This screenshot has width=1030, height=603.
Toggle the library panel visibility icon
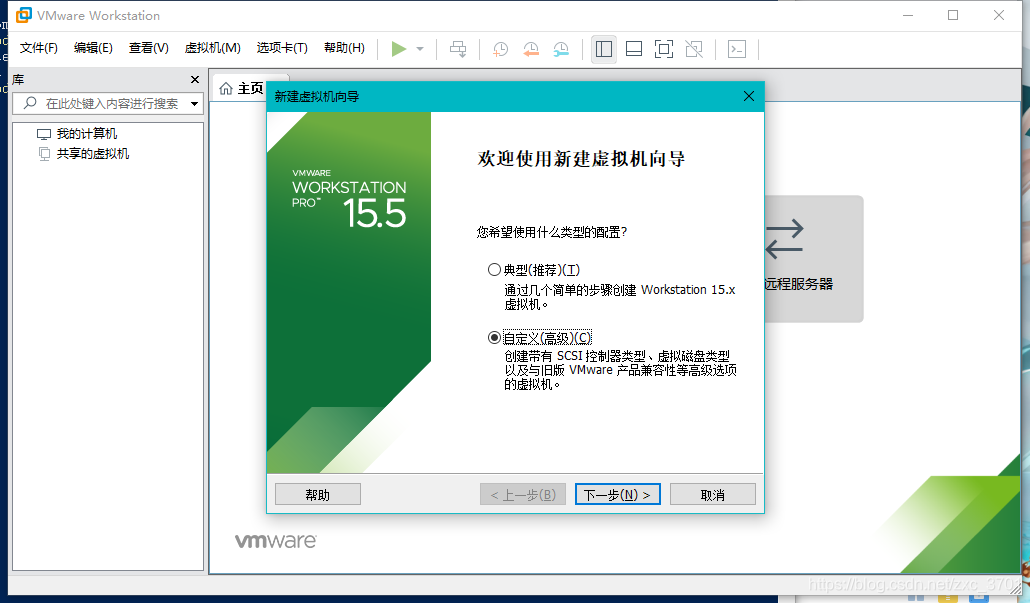603,48
